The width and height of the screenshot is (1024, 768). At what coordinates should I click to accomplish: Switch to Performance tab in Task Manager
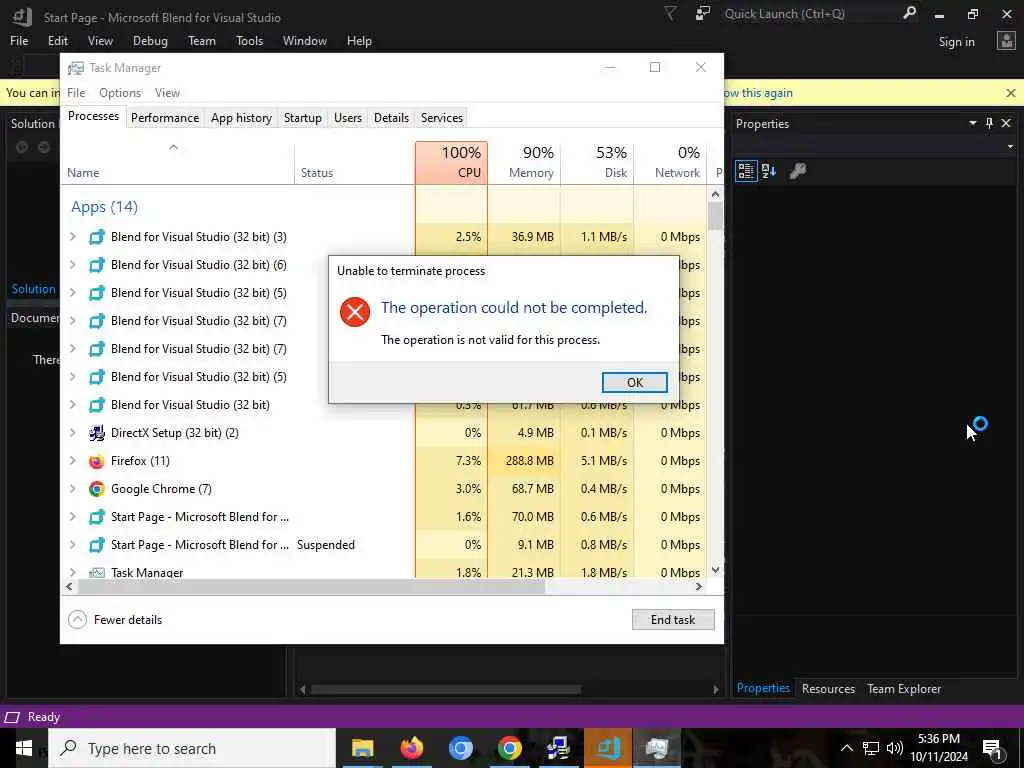point(165,118)
